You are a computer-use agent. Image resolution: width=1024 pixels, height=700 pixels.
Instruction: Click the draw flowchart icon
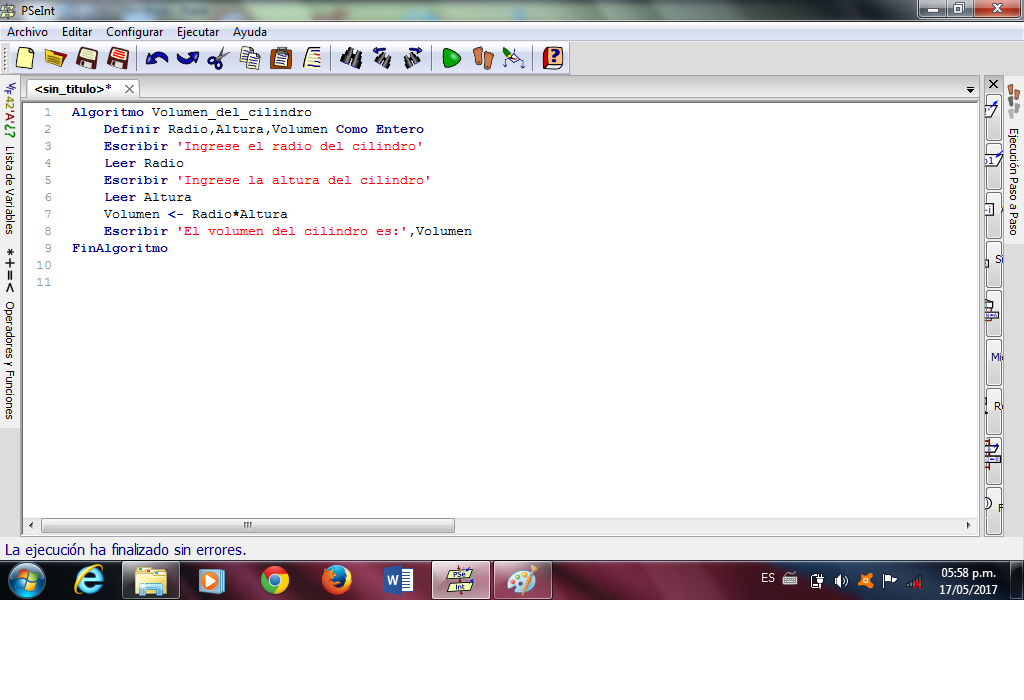click(x=513, y=58)
